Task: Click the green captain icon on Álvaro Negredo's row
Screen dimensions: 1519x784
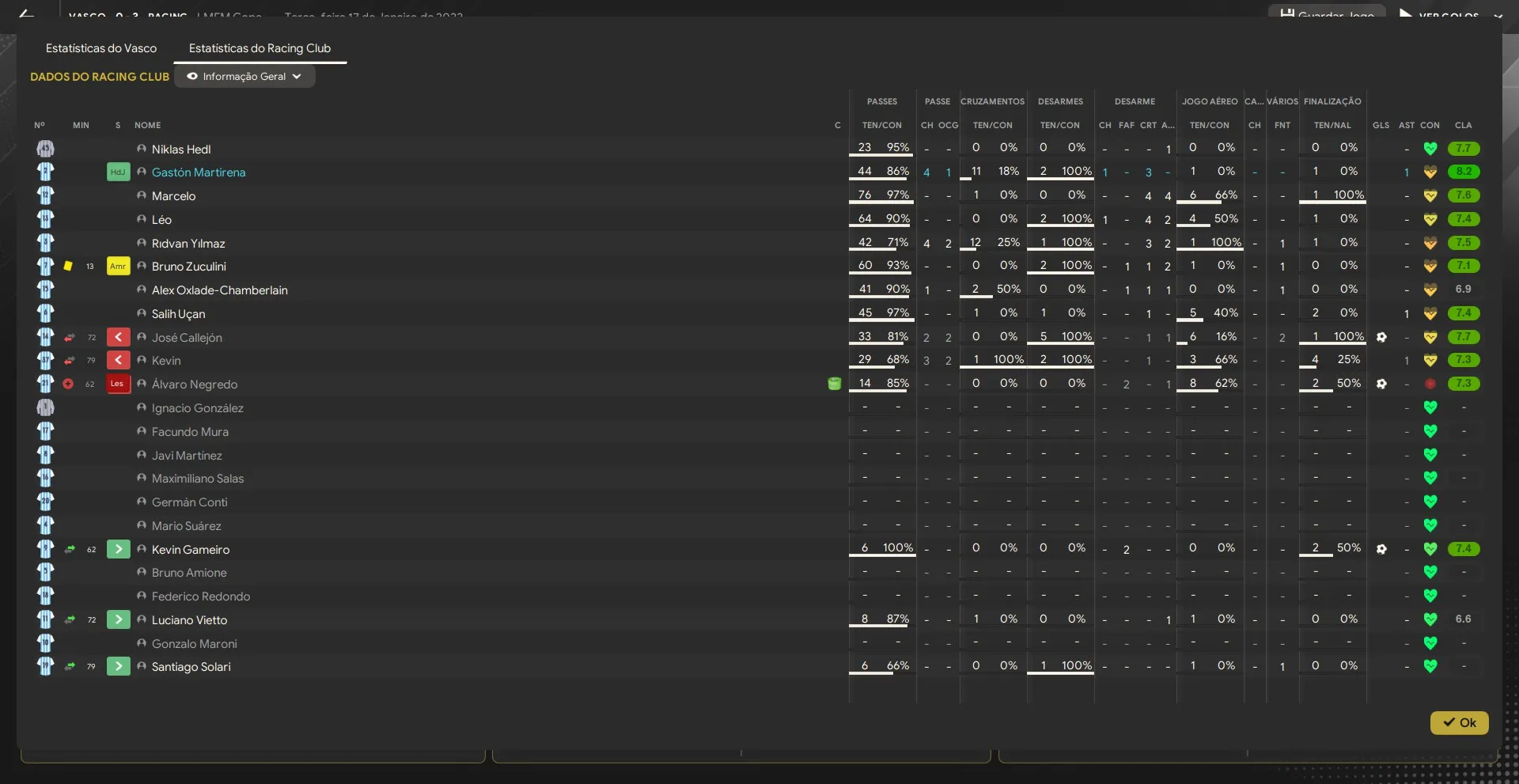Action: coord(834,384)
